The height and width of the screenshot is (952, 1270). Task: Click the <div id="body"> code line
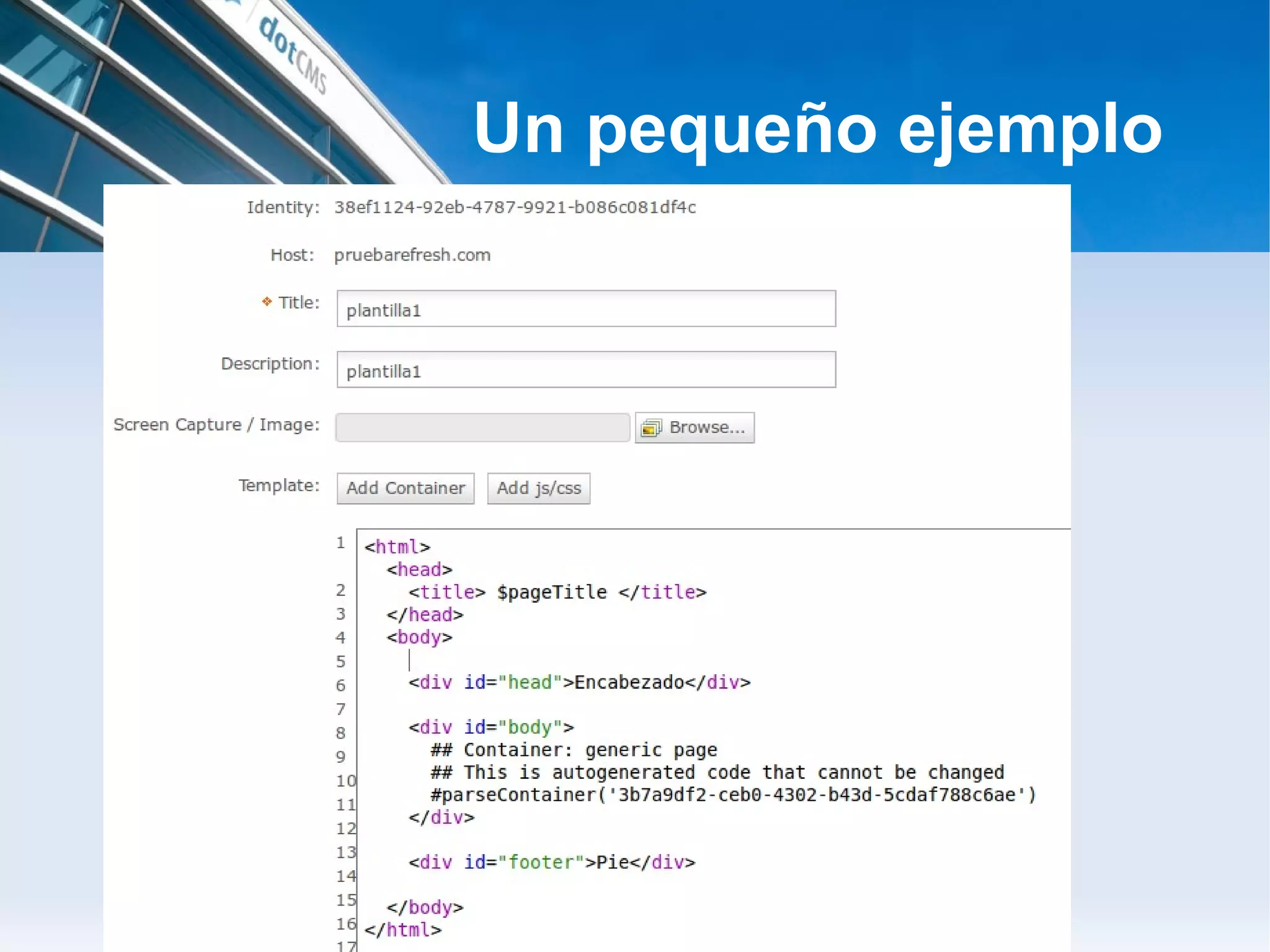(491, 727)
